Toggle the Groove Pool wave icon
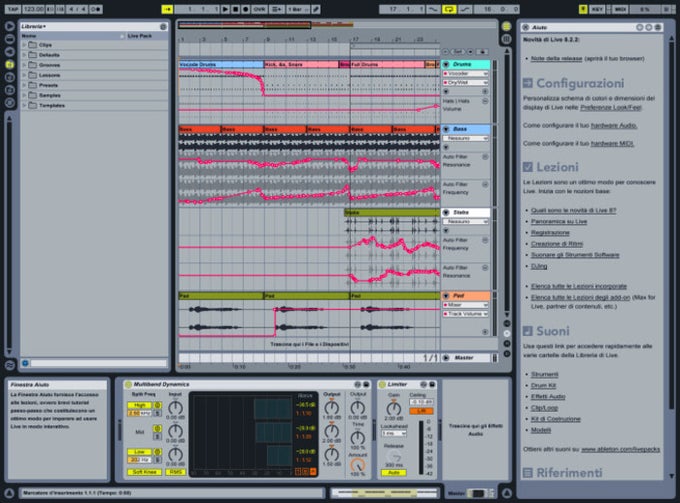Screen dimensions: 680x503 (10, 365)
